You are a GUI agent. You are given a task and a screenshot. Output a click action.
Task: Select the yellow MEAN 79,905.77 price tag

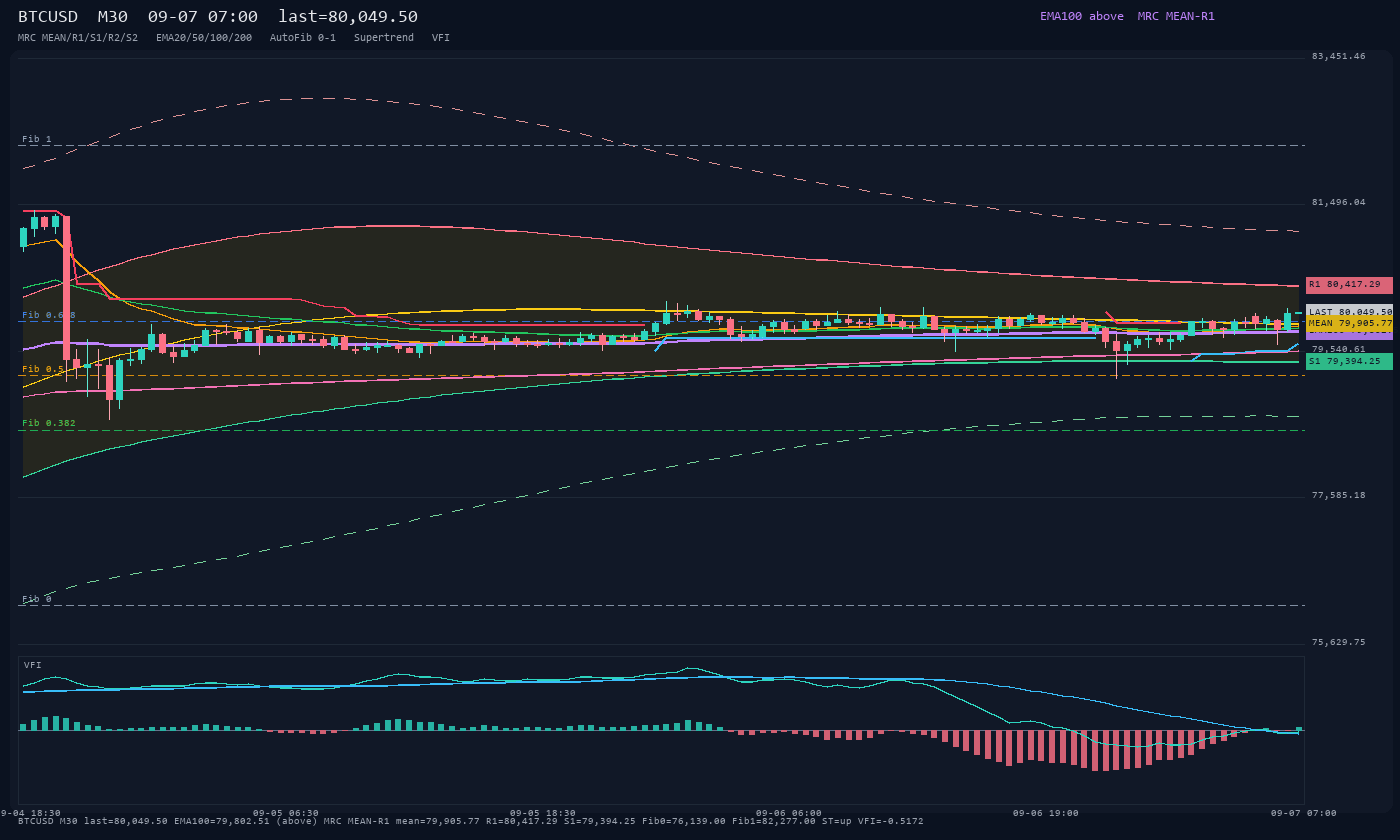click(x=1349, y=324)
